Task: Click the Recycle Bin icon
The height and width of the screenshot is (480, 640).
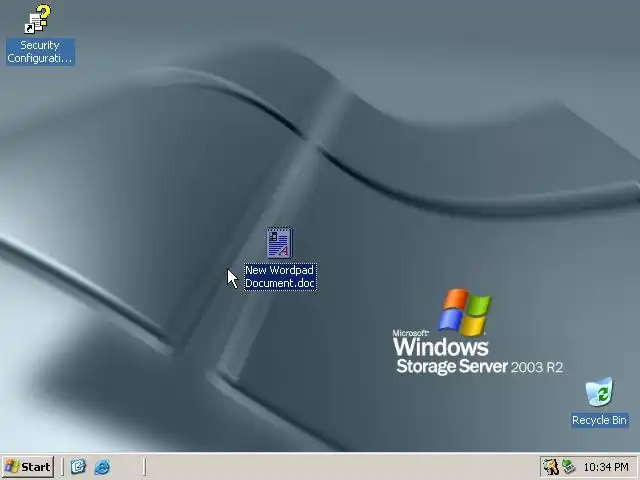Action: (x=599, y=392)
